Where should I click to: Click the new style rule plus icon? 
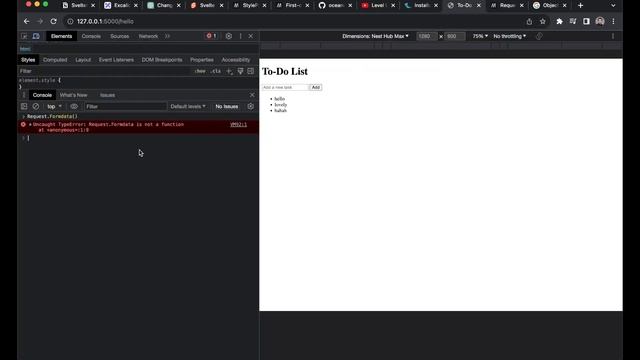[x=229, y=71]
